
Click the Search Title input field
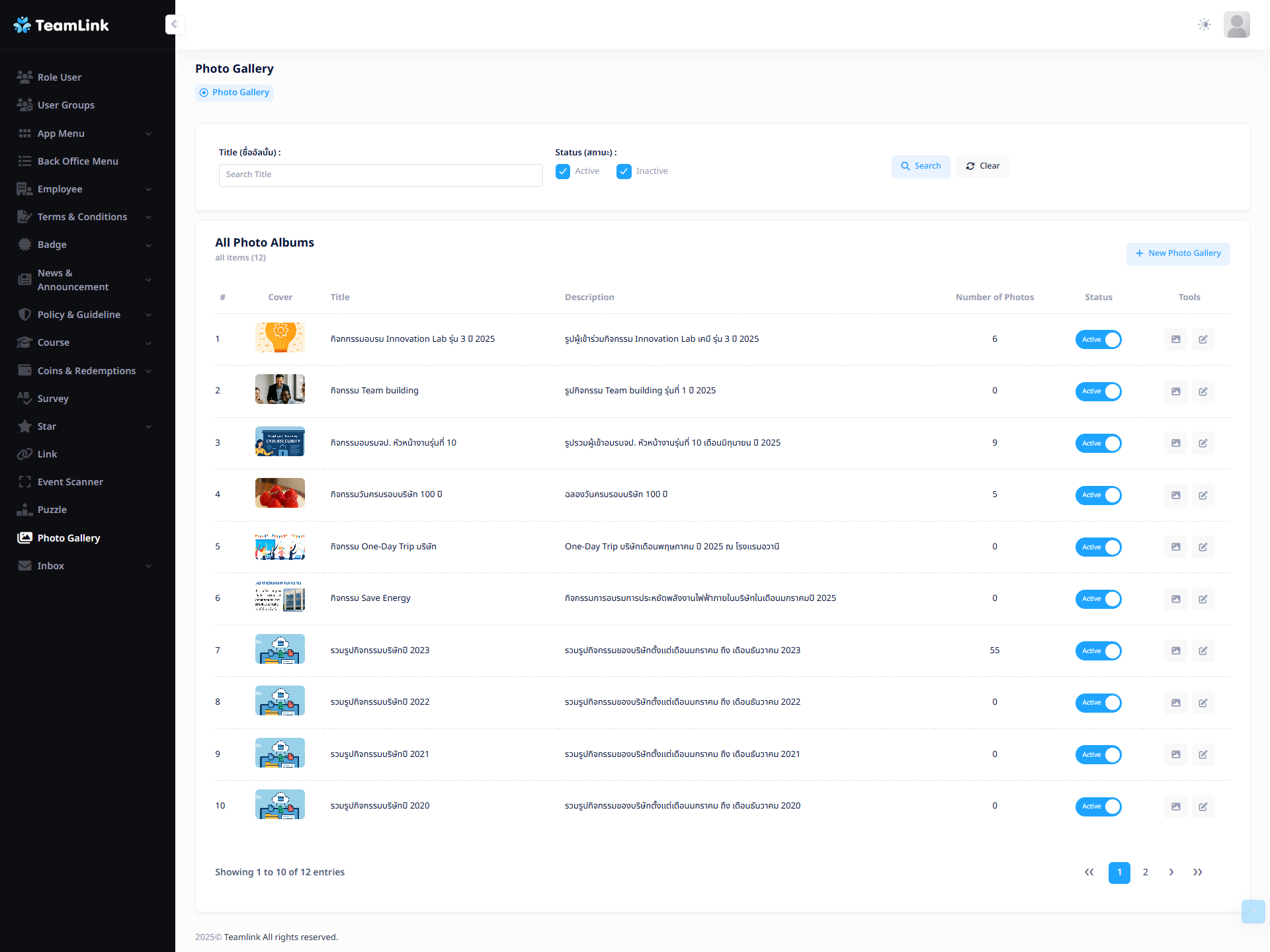380,175
